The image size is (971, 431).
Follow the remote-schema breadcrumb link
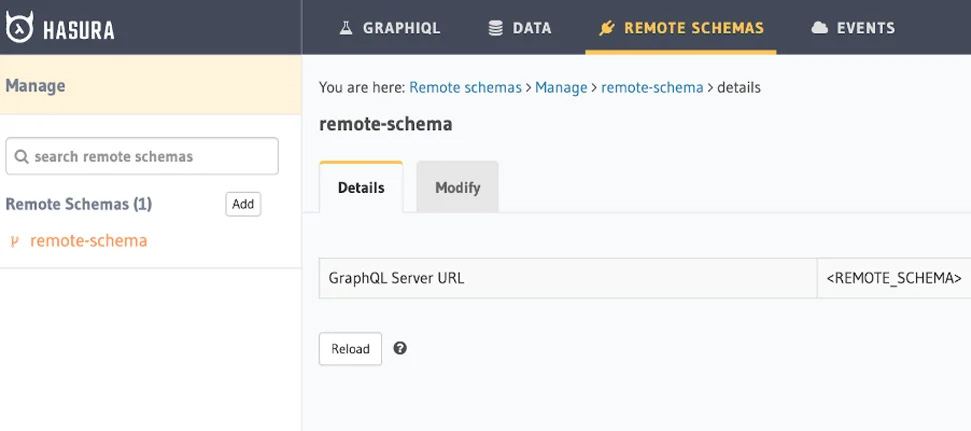coord(652,88)
